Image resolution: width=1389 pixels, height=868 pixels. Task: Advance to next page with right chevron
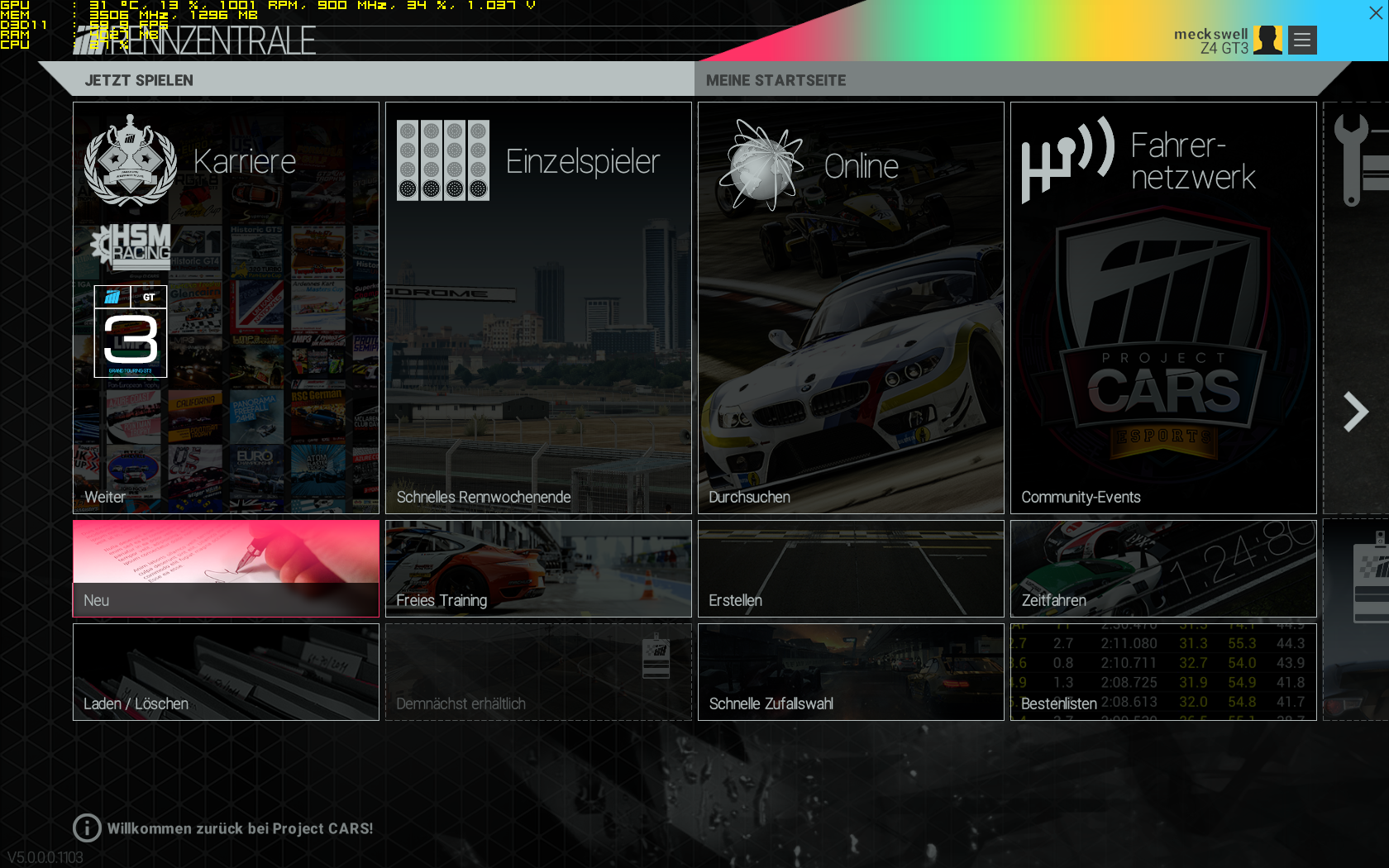pyautogui.click(x=1355, y=412)
